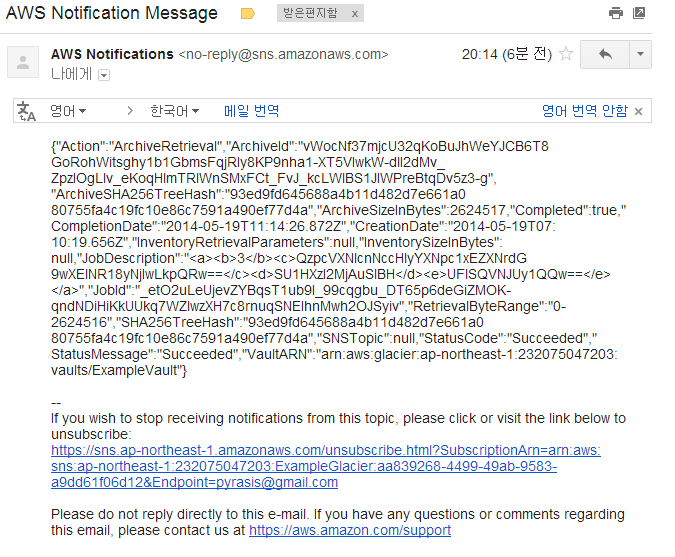Click the 메일 번역 translate link

pyautogui.click(x=251, y=111)
